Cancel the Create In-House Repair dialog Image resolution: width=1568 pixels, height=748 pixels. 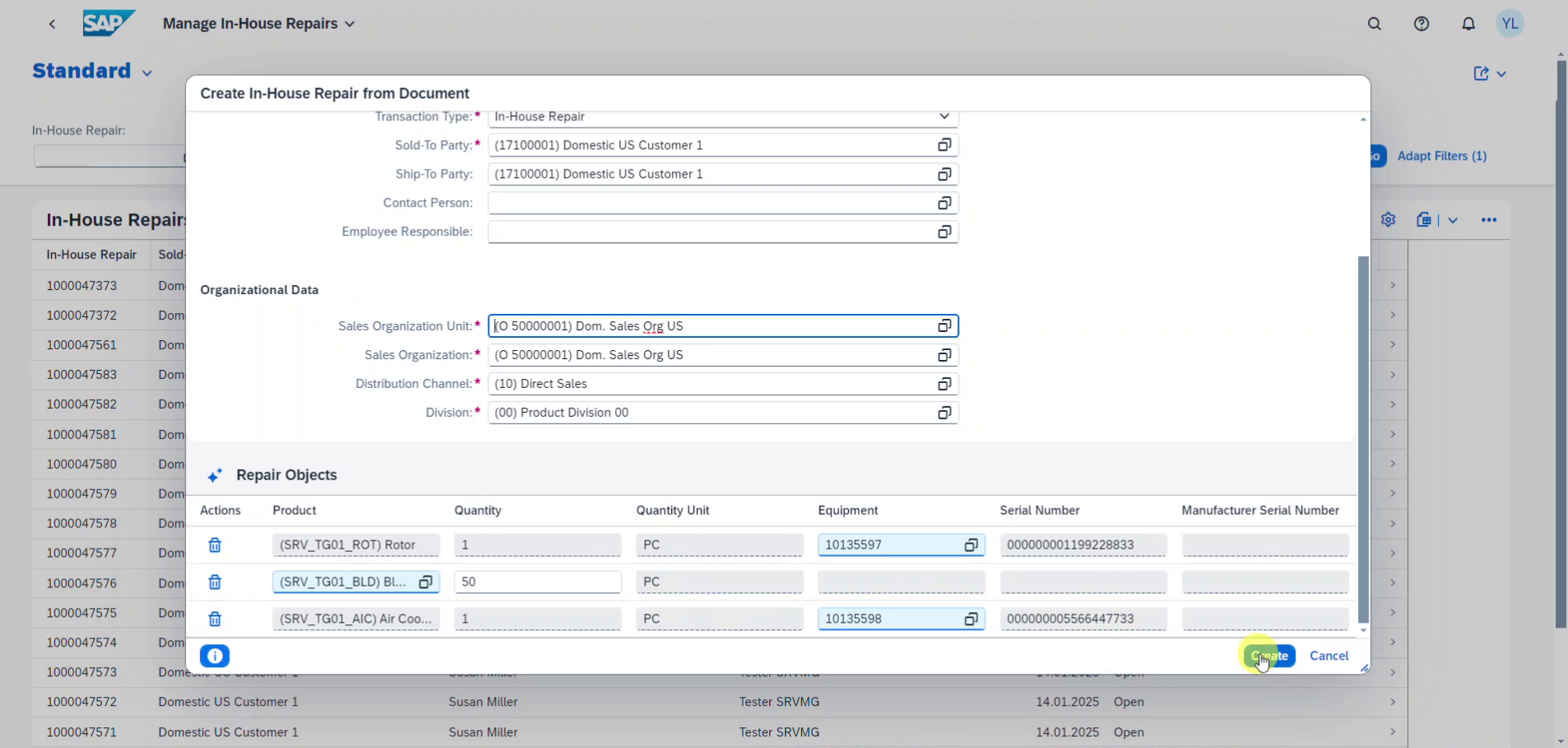pyautogui.click(x=1329, y=656)
